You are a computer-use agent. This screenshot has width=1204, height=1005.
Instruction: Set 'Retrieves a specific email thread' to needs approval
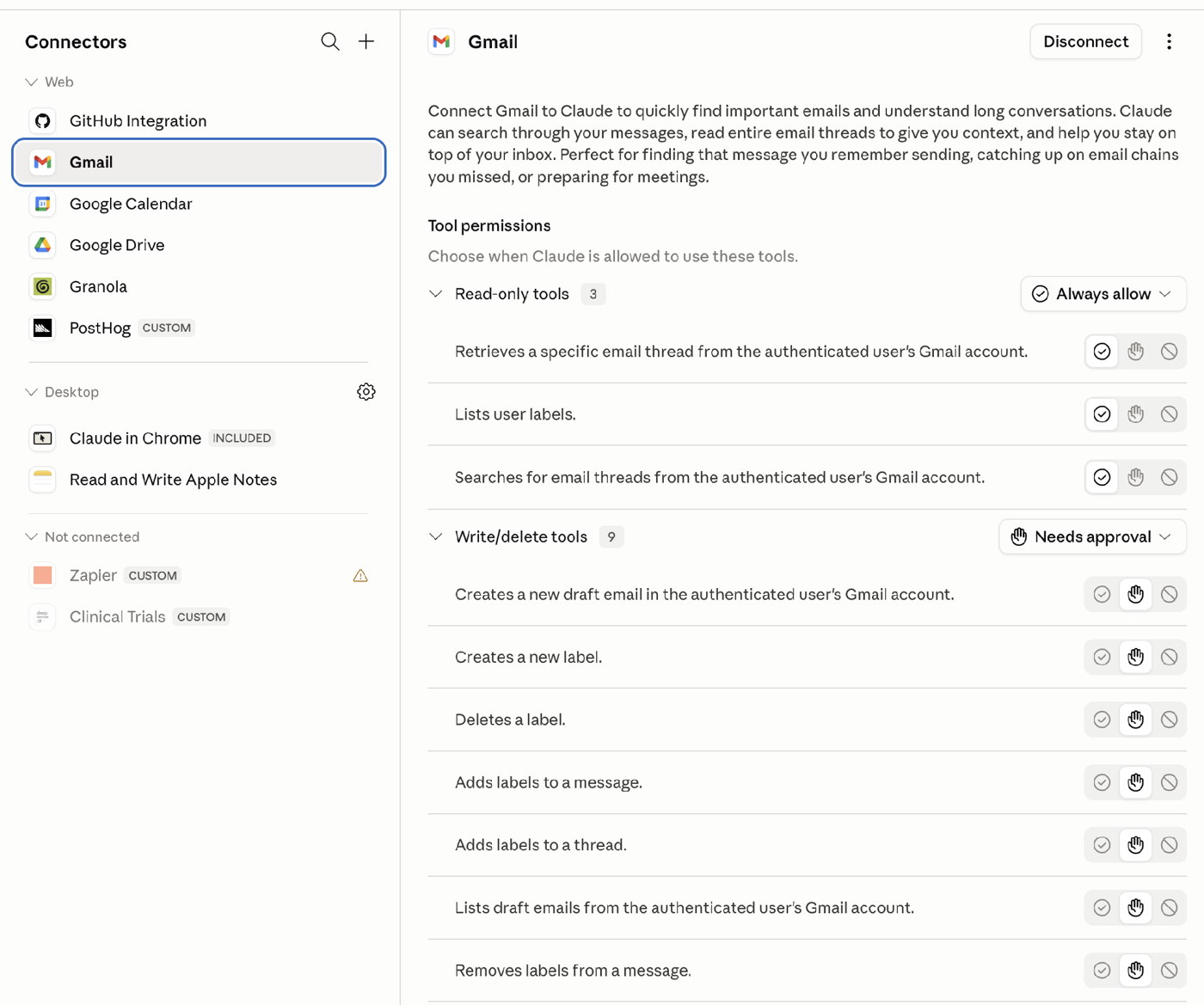(x=1135, y=352)
